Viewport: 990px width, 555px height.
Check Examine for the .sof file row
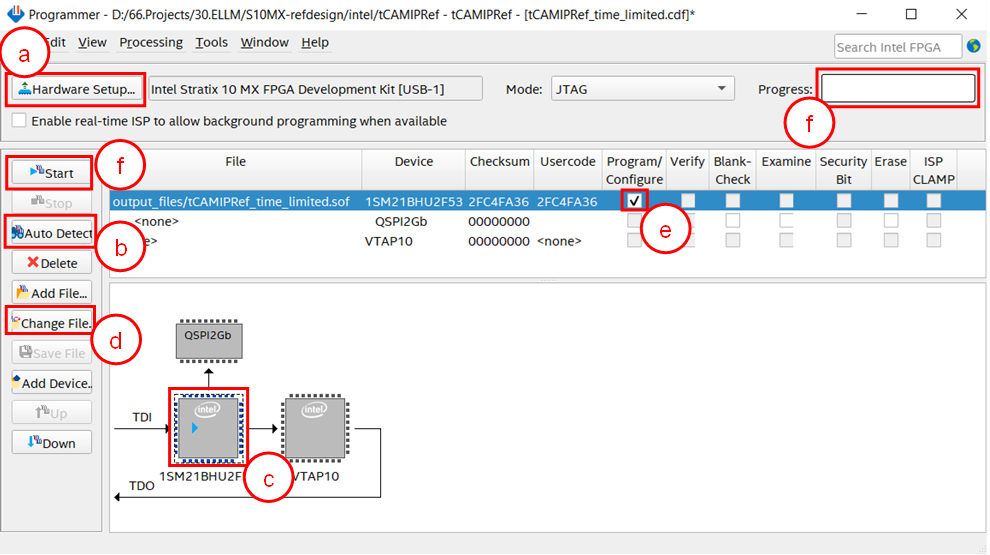click(786, 201)
